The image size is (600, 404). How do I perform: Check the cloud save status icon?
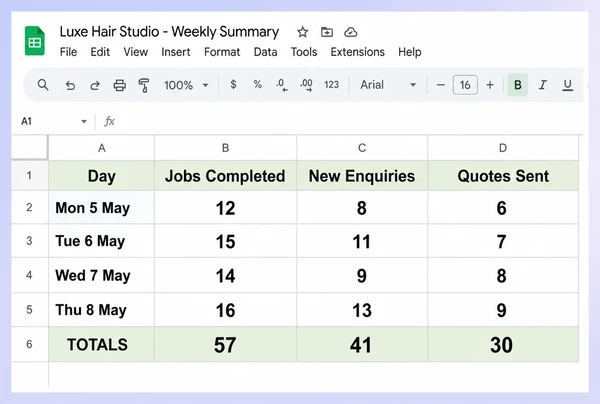coord(351,32)
